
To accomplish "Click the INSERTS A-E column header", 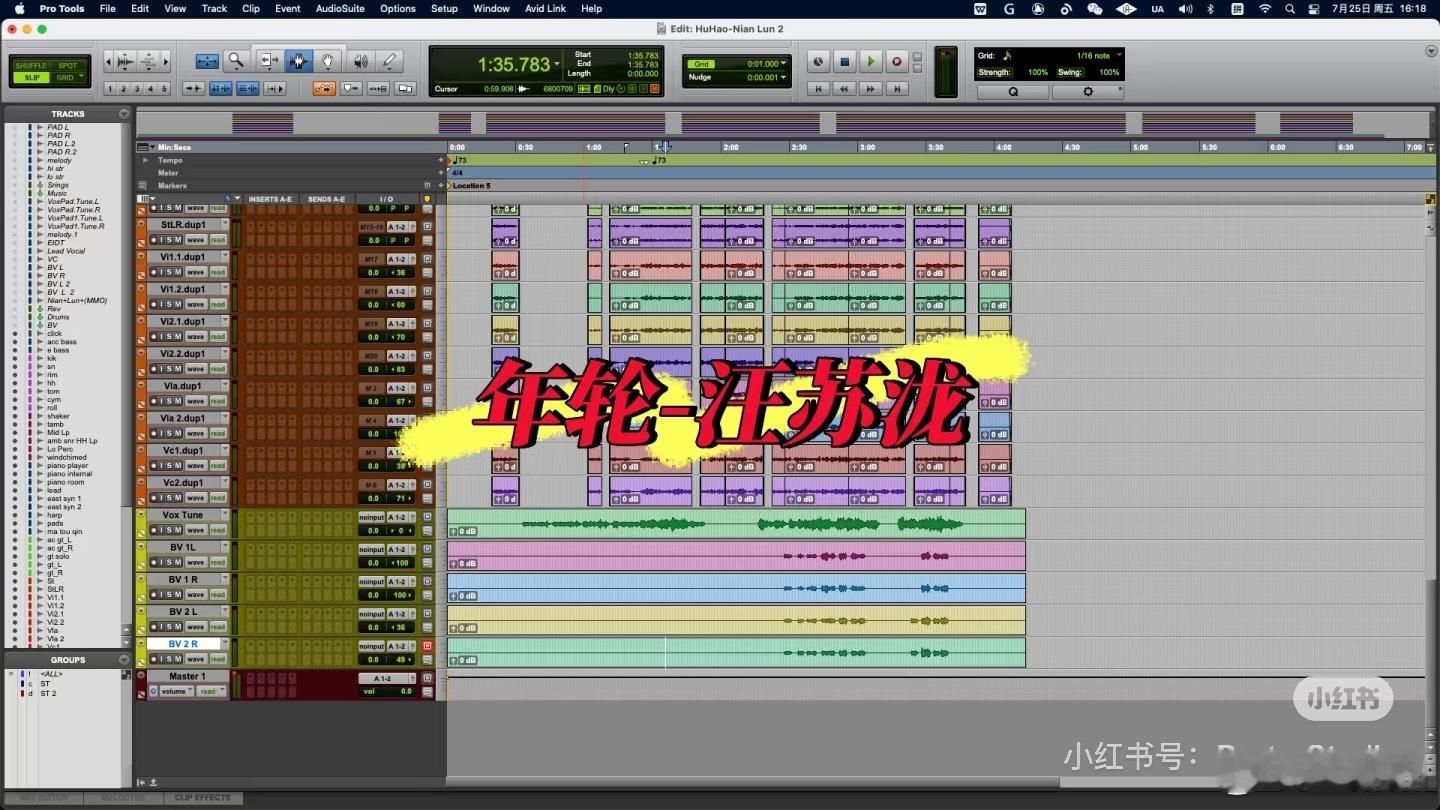I will (270, 199).
